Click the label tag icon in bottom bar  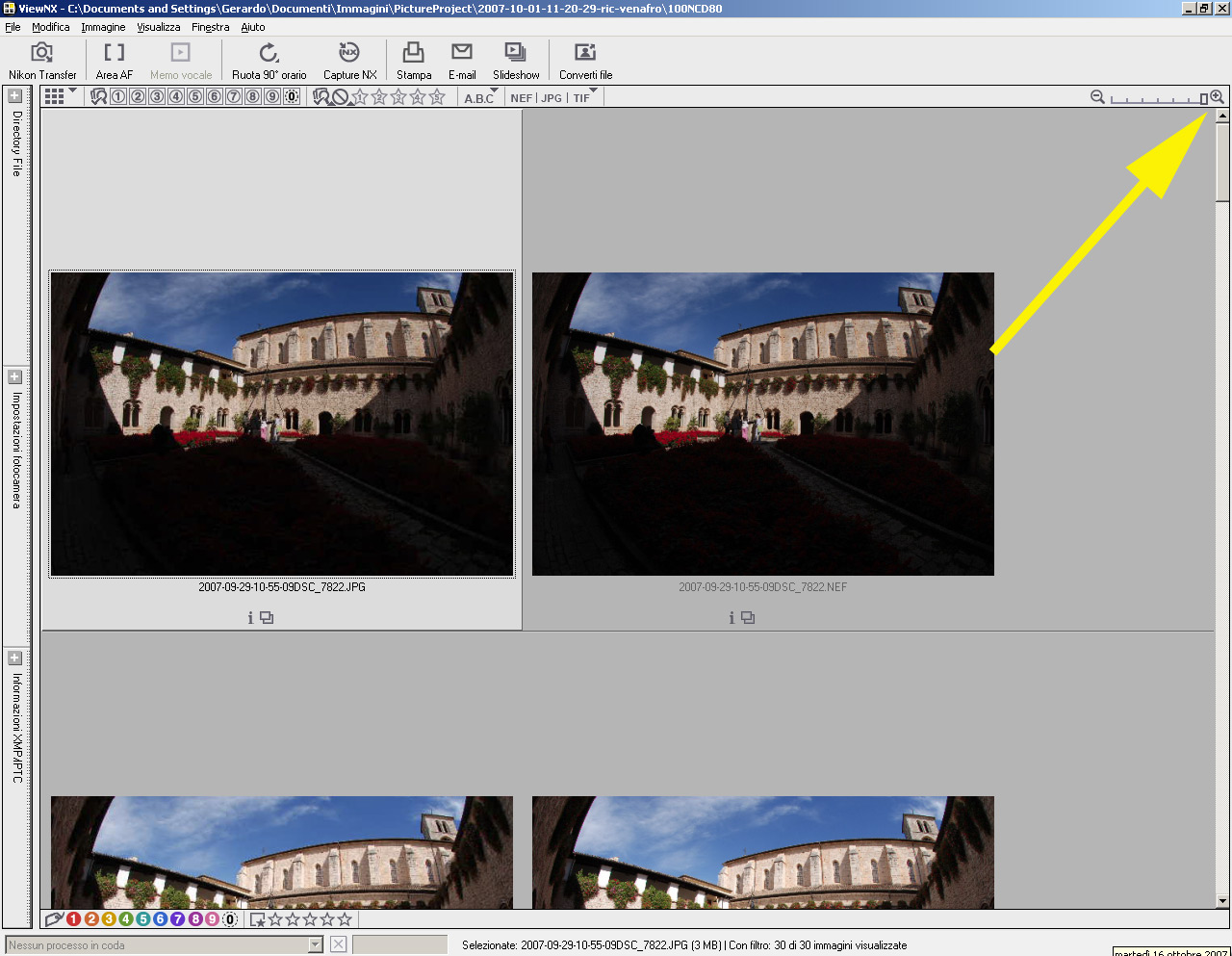click(54, 919)
